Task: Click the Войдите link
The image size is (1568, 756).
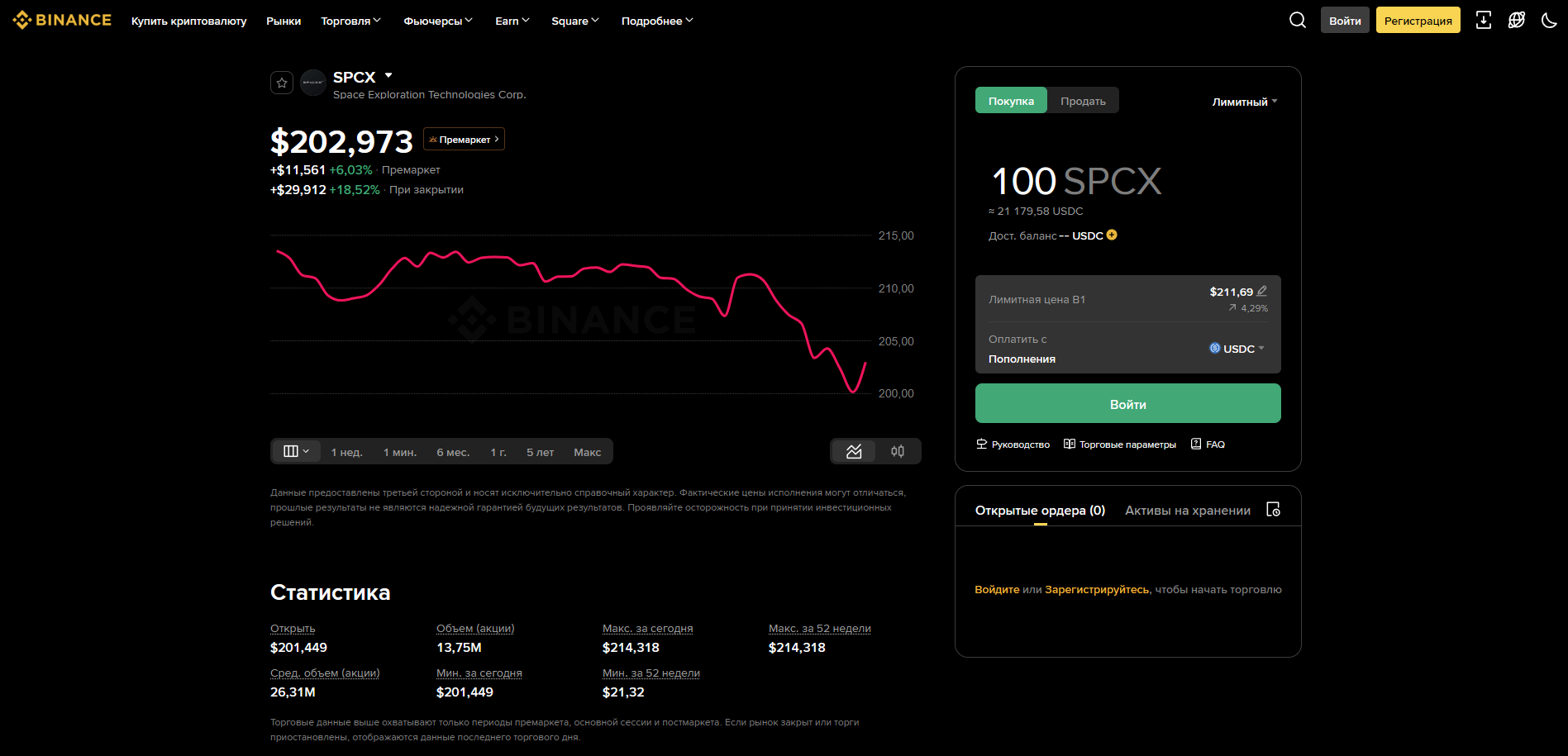Action: click(x=997, y=589)
